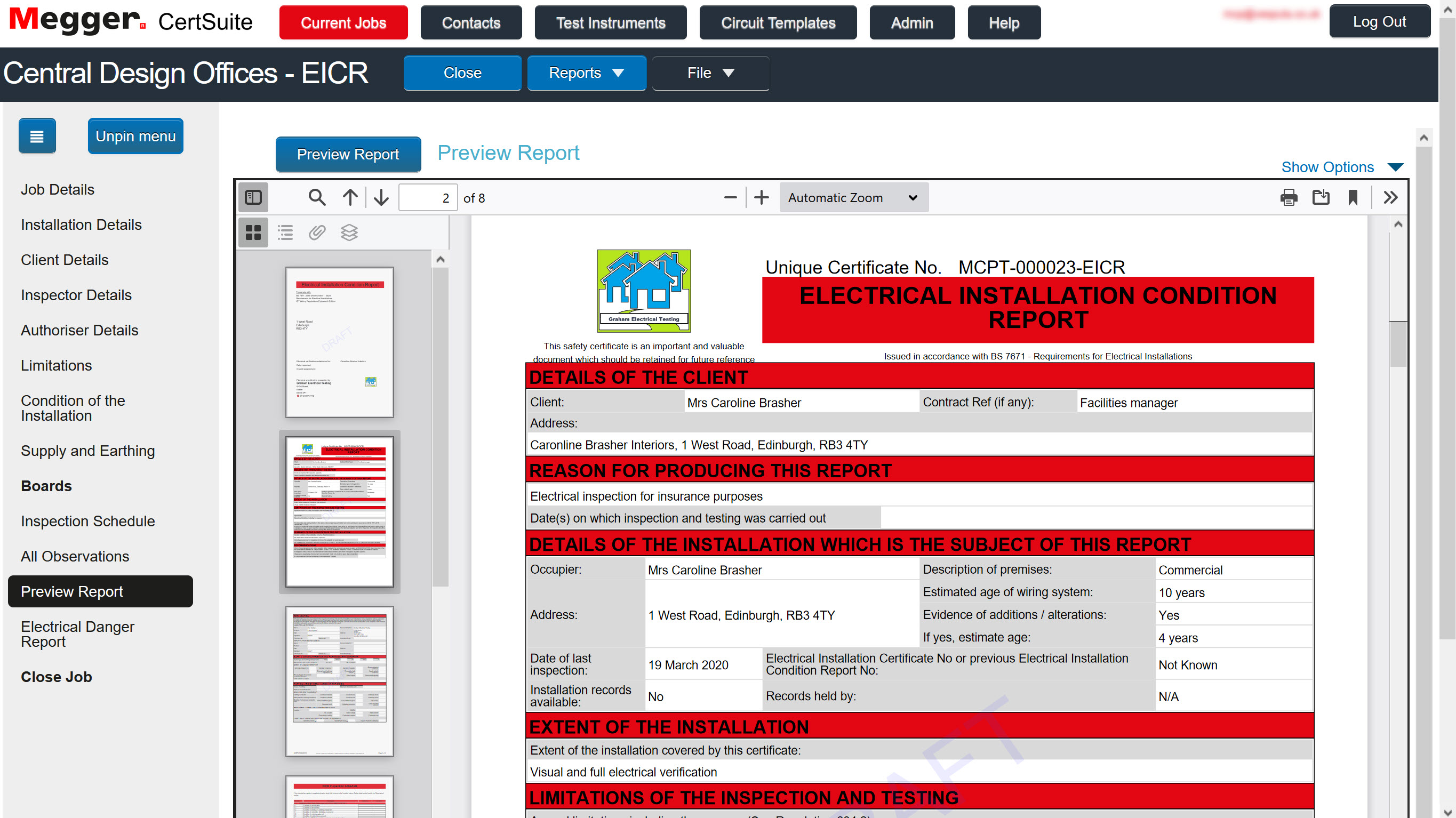This screenshot has height=818, width=1456.
Task: Go to the next page with down arrow
Action: [380, 197]
